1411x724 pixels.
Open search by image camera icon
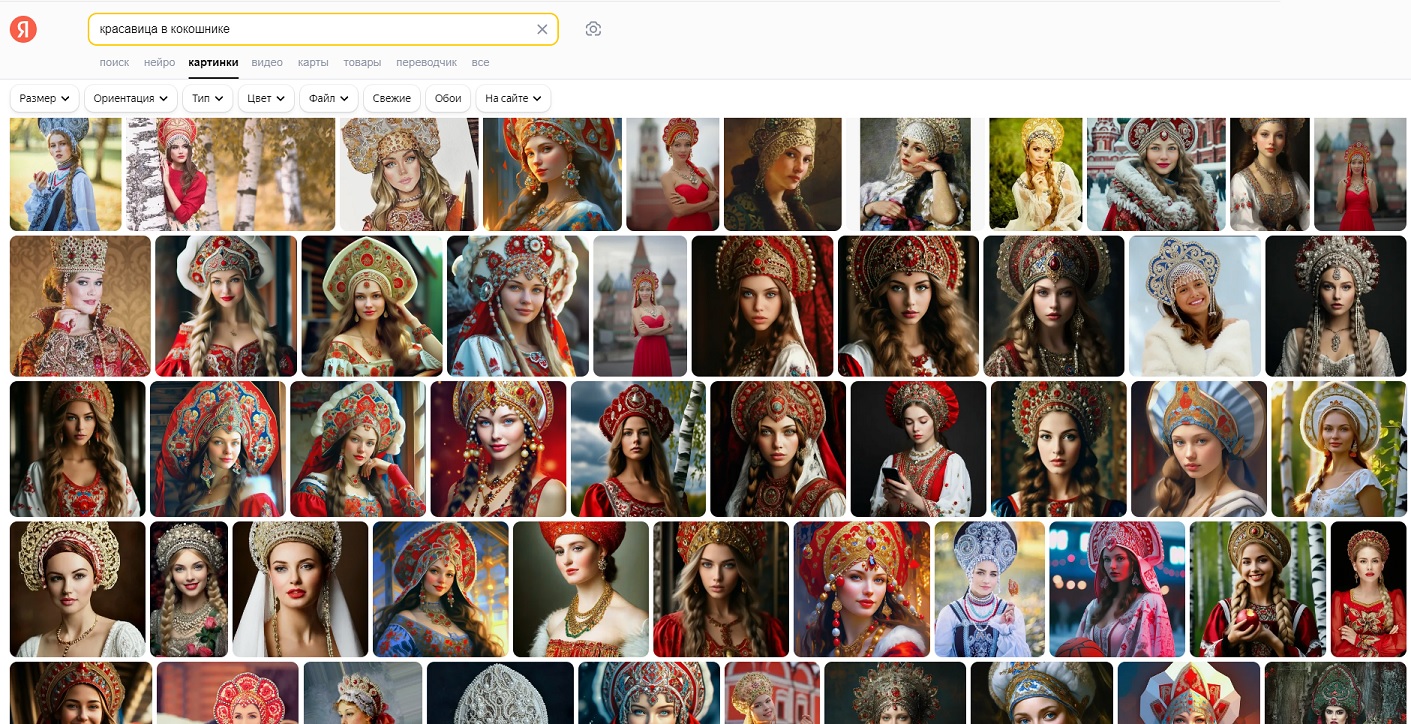[x=593, y=30]
